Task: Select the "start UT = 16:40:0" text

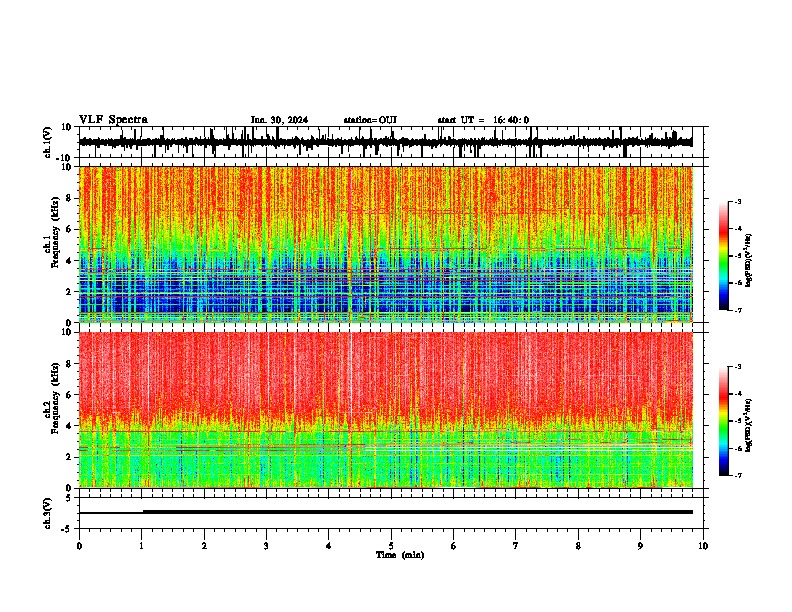Action: (x=483, y=120)
